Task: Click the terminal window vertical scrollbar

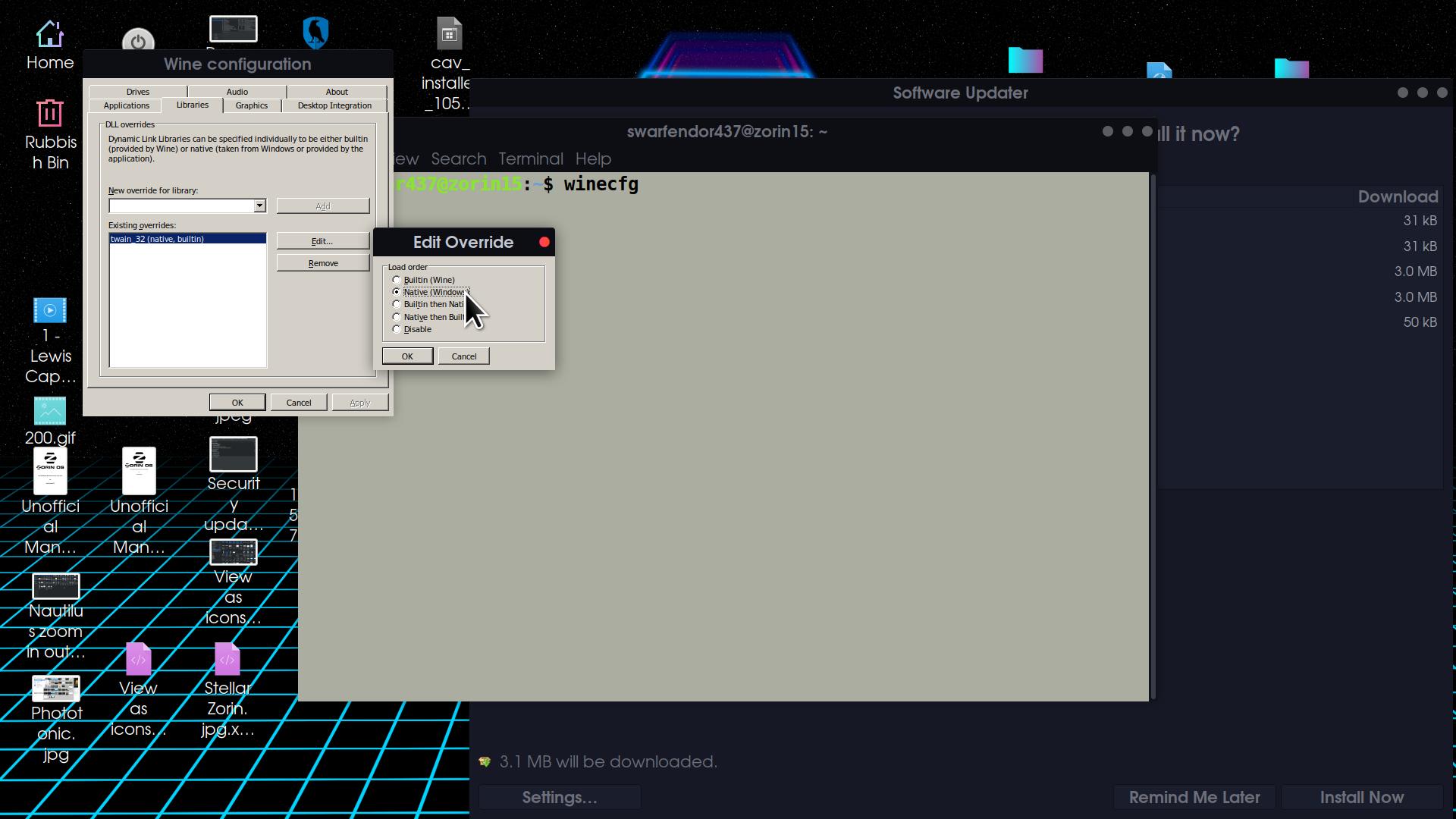Action: pos(1153,436)
